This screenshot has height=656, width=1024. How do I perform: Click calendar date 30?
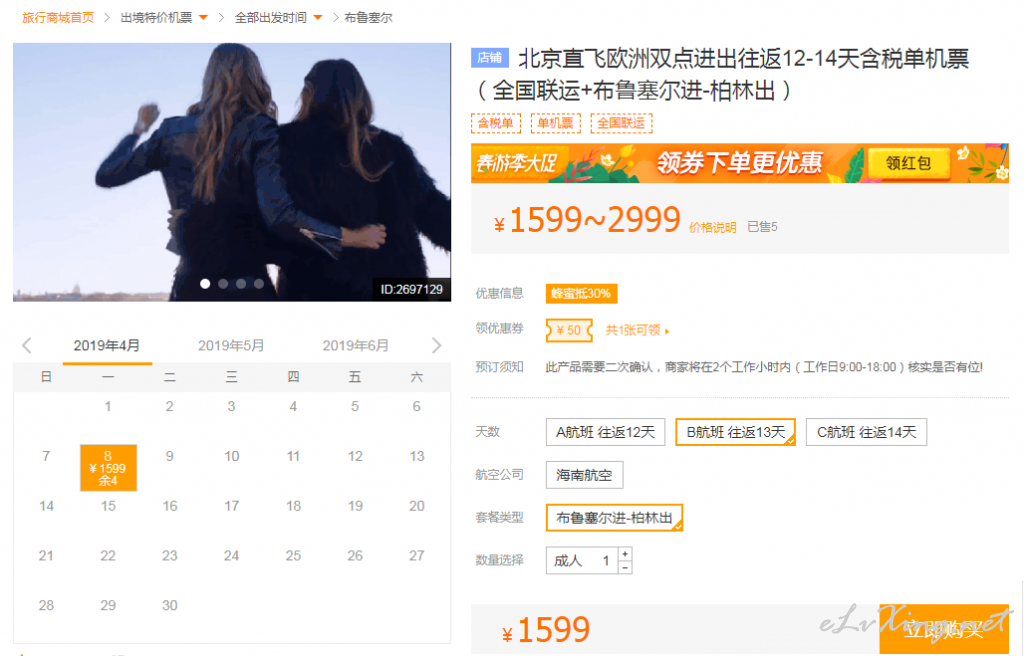[x=170, y=606]
